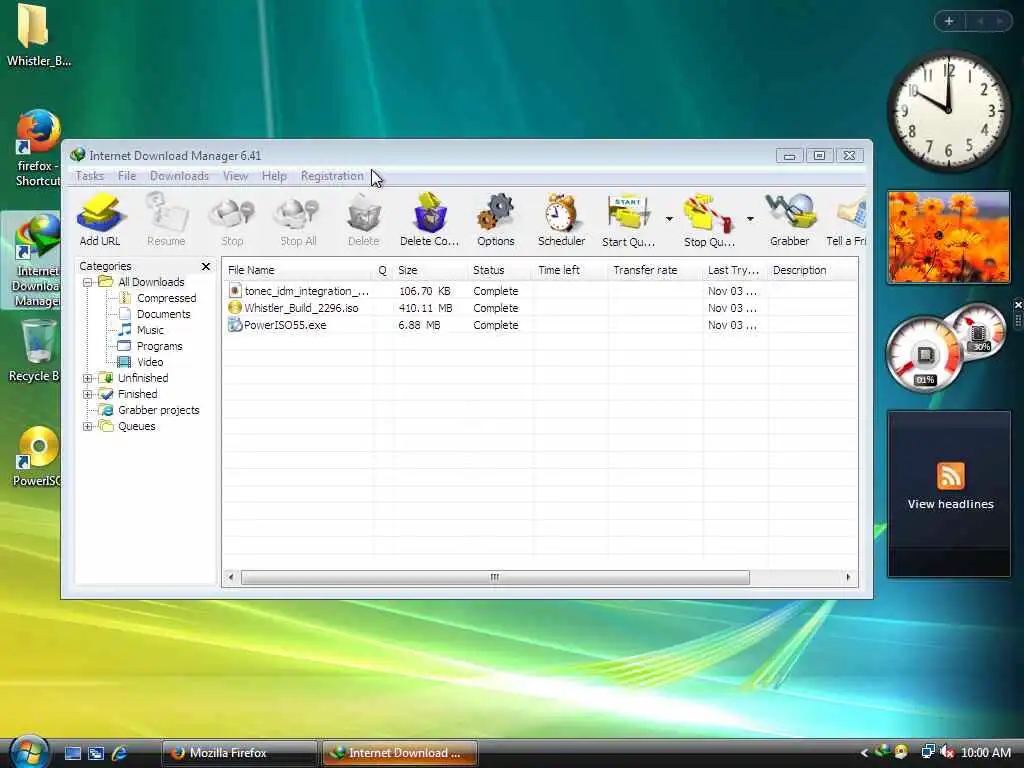Screen dimensions: 1024x768
Task: Select the Music category
Action: [x=150, y=330]
